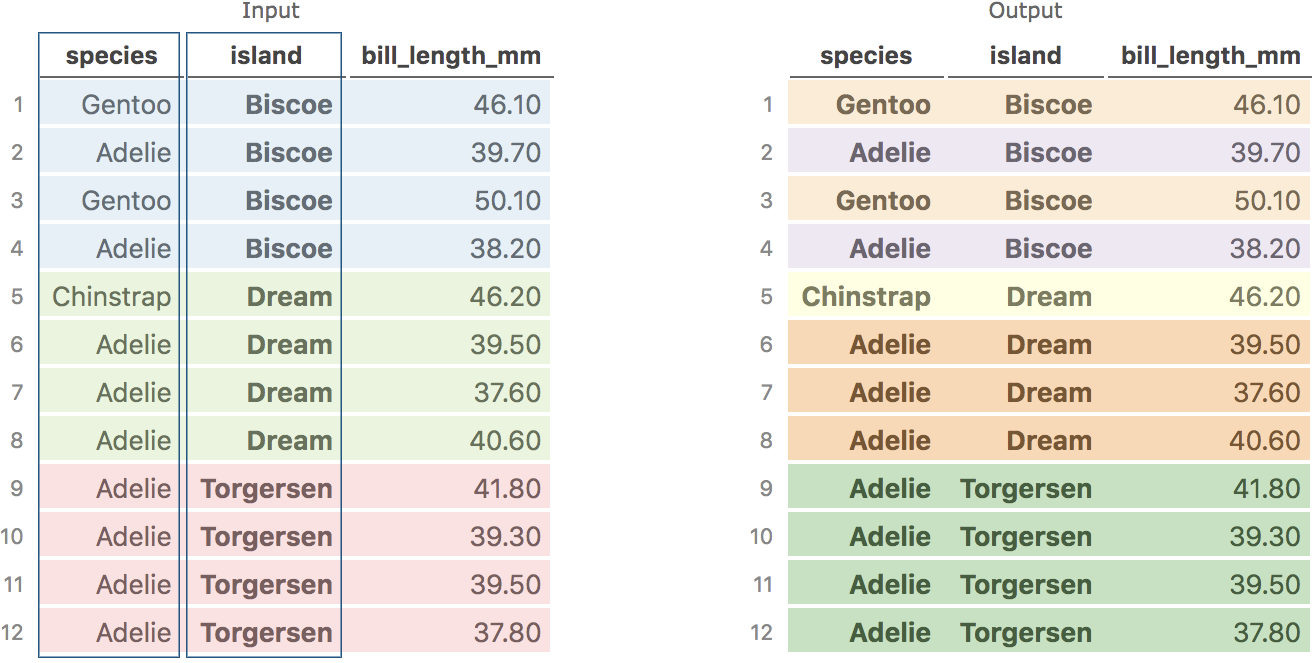Click row number 1 in the Output table

[767, 105]
